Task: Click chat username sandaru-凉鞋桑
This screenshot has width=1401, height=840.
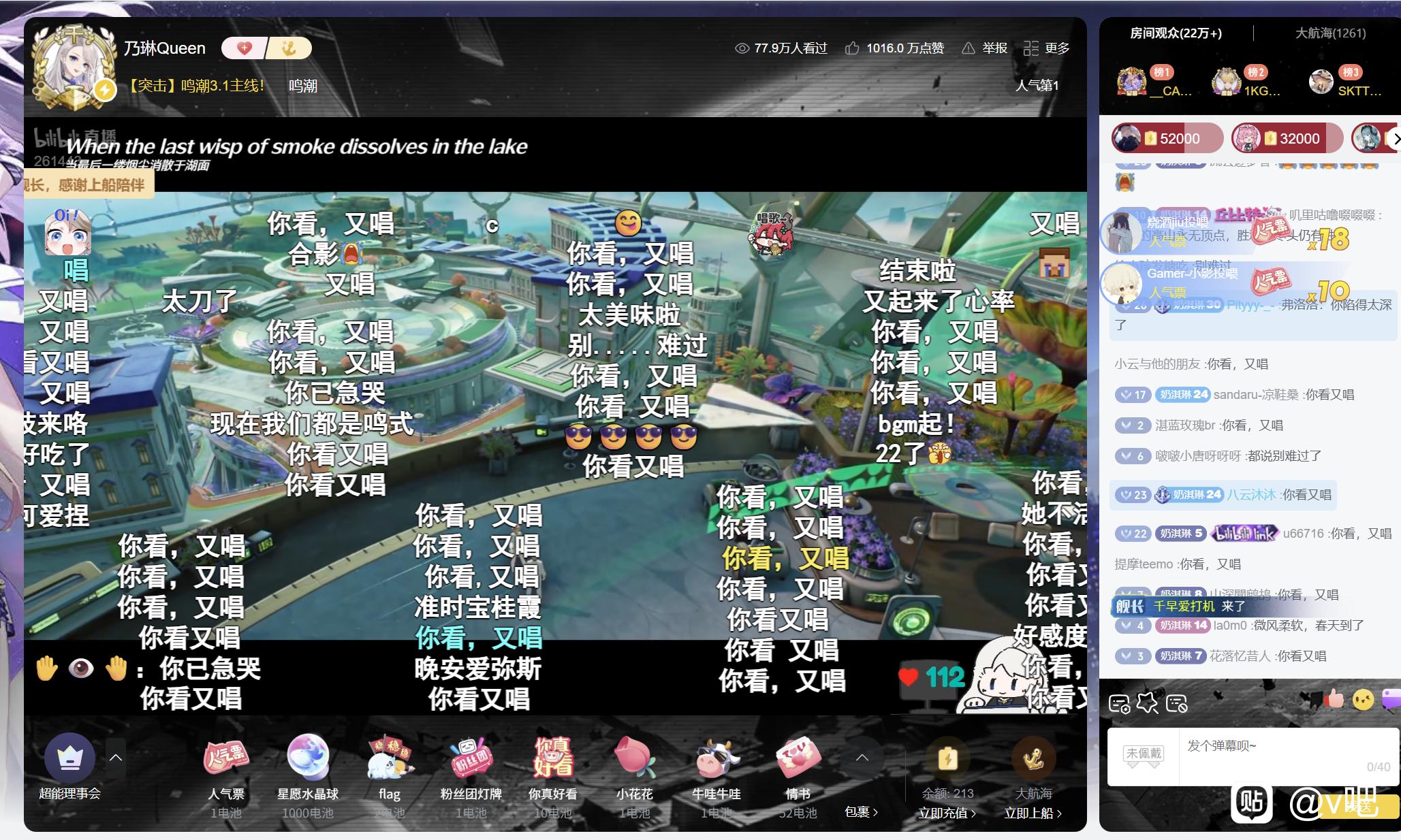Action: tap(1257, 395)
